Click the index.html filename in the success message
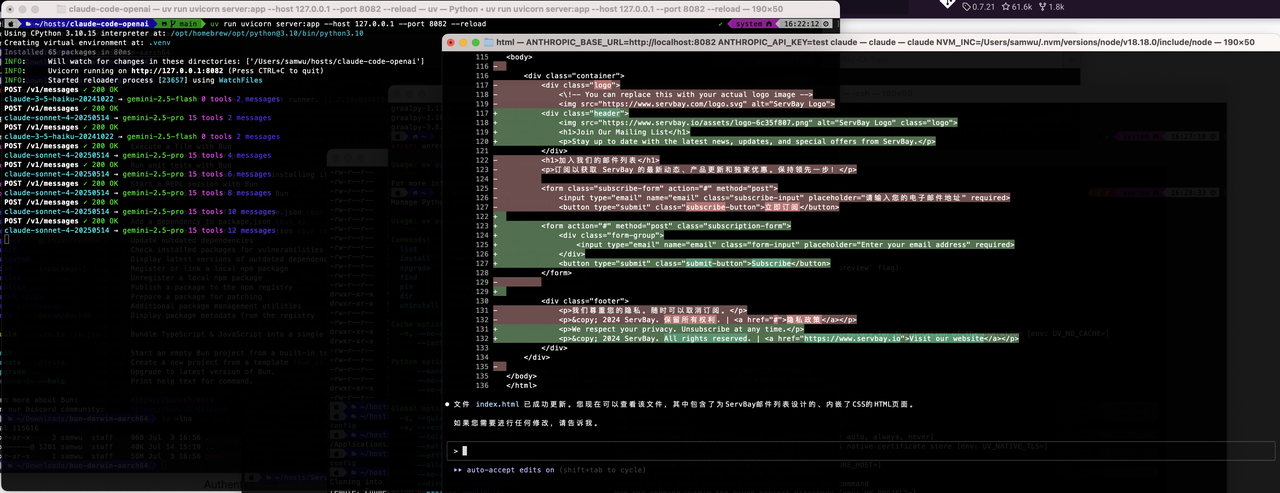1280x493 pixels. [497, 405]
